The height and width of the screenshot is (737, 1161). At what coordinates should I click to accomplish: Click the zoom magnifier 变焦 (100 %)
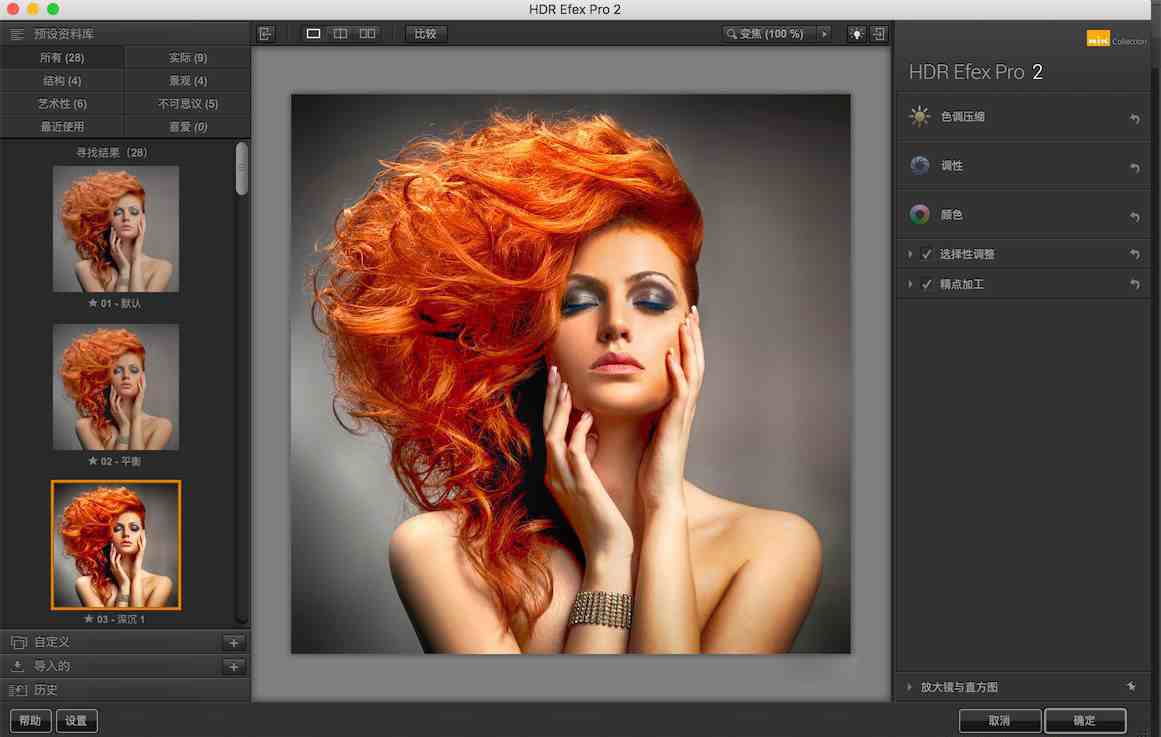[x=769, y=34]
